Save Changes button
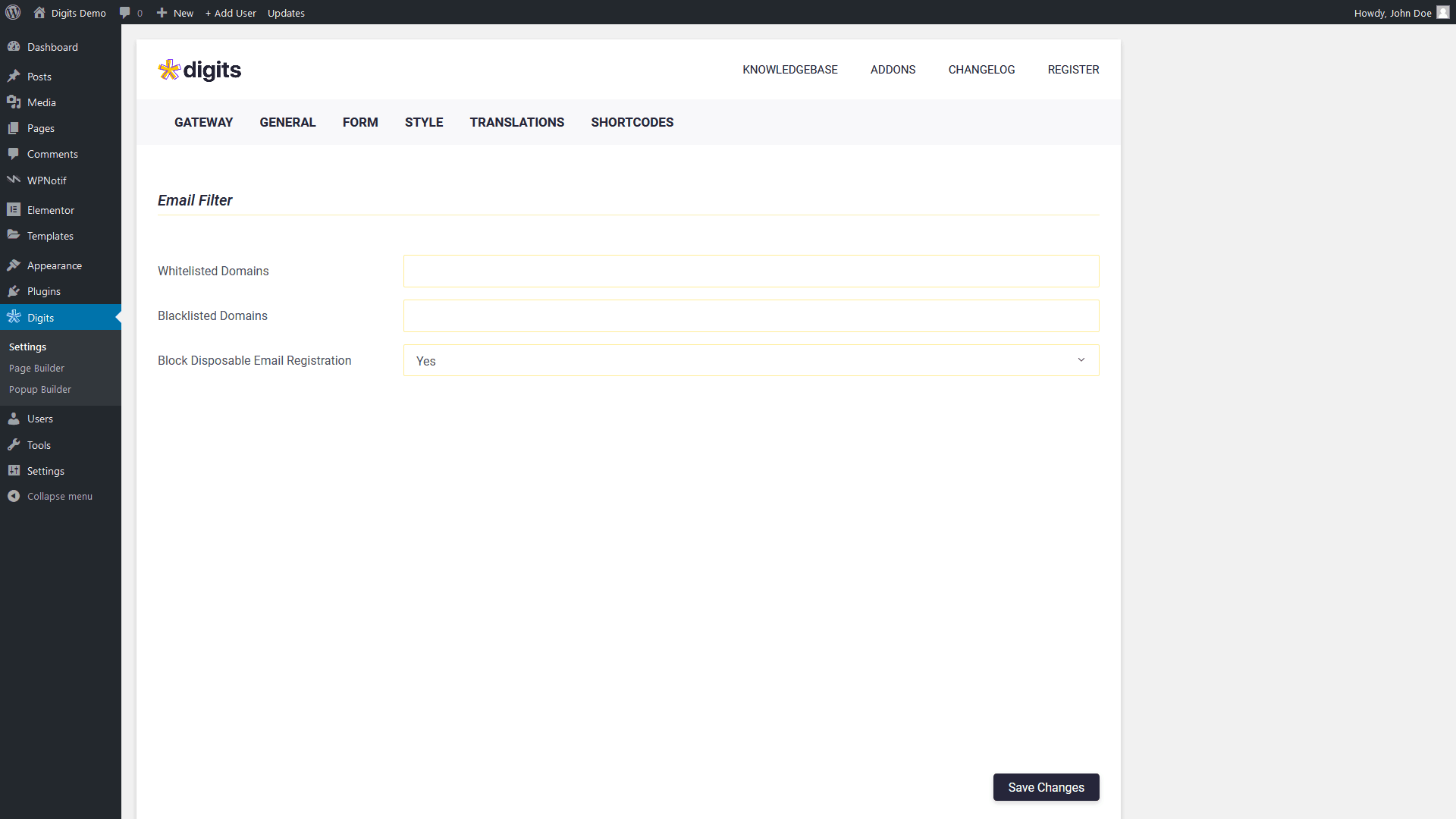 click(x=1046, y=787)
